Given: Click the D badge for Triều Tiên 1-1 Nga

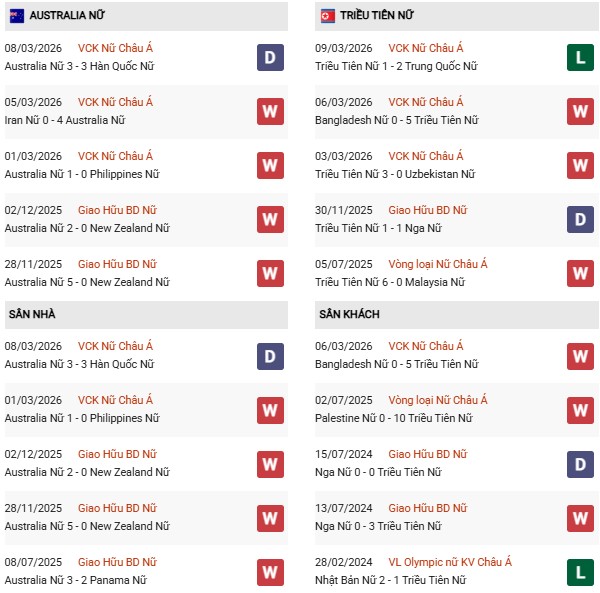Looking at the screenshot, I should tap(579, 219).
